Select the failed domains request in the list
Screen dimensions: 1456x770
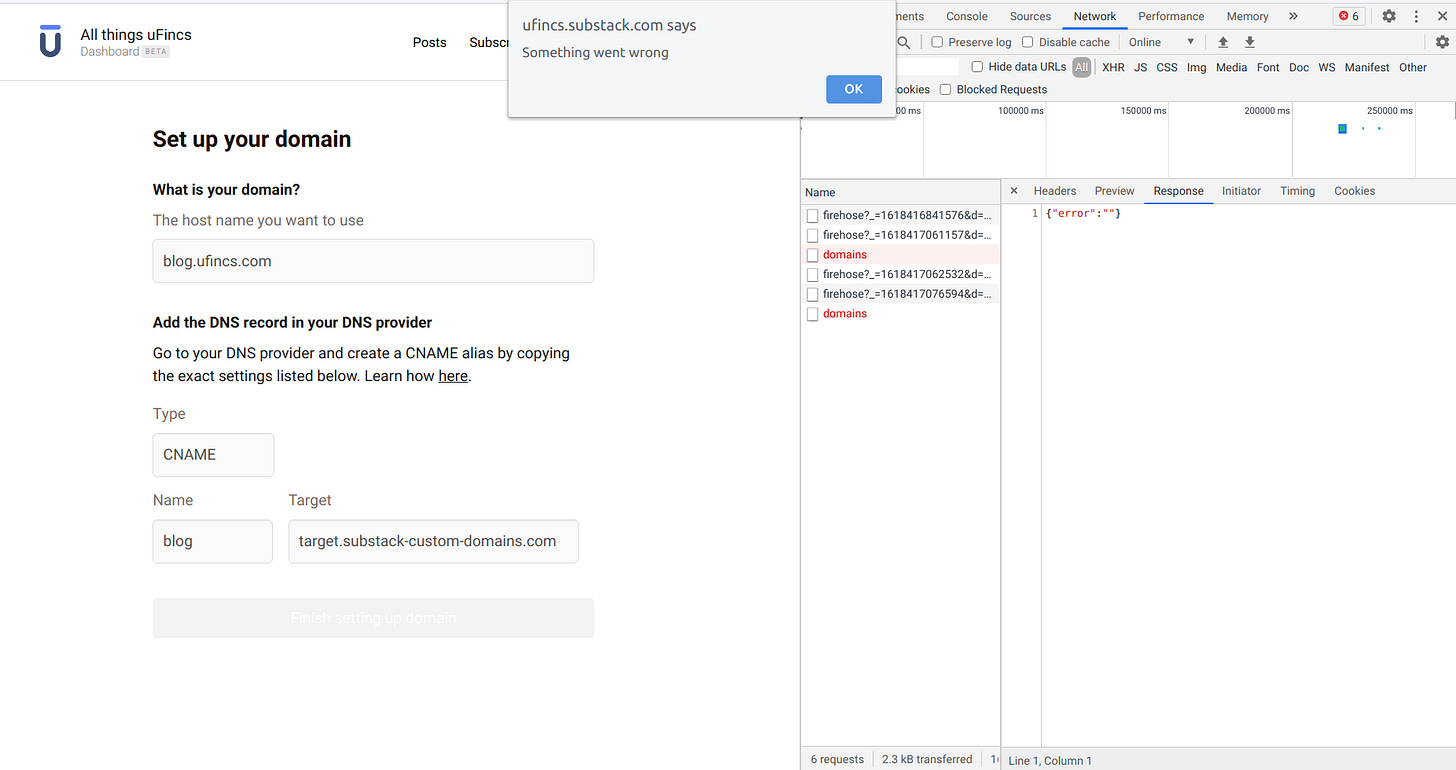pos(845,254)
